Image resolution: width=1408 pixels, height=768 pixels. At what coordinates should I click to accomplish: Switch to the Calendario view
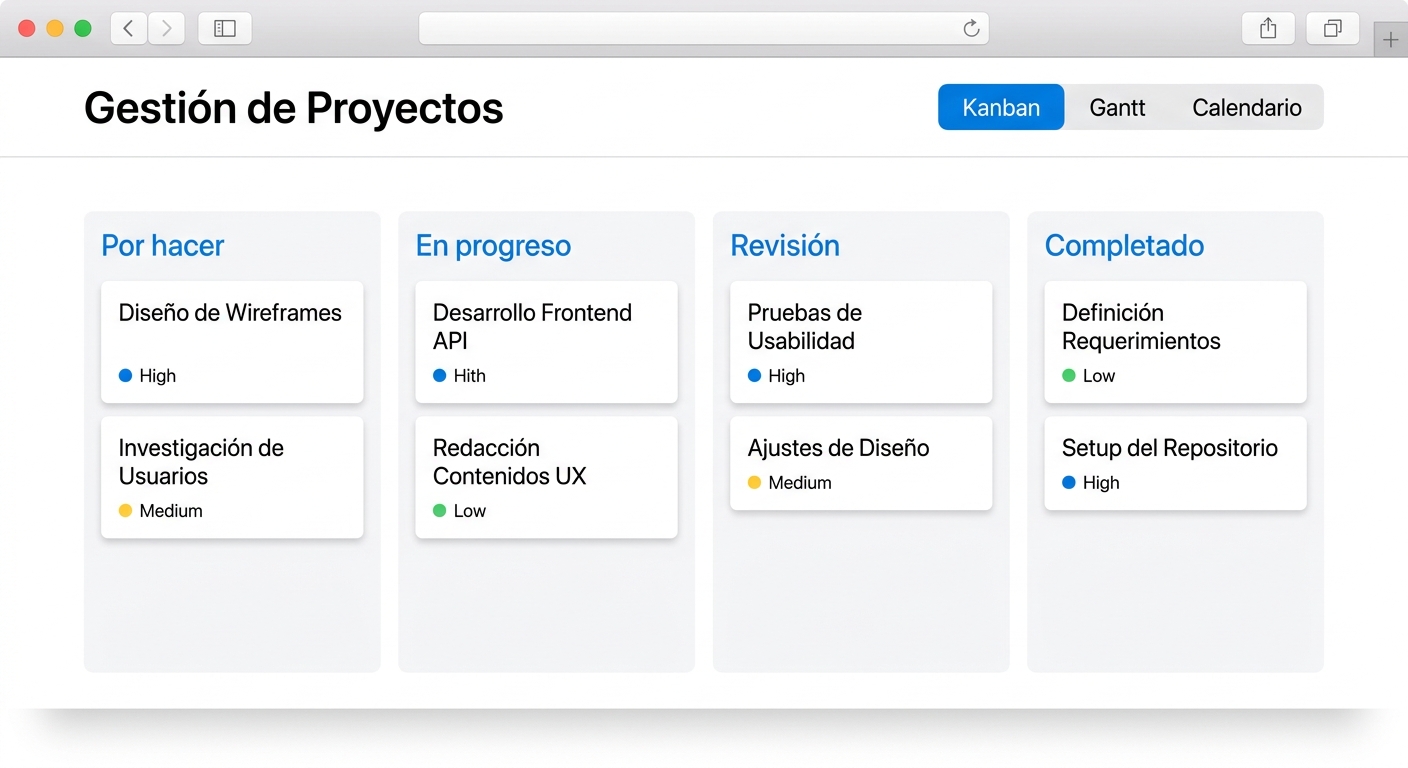click(x=1246, y=107)
